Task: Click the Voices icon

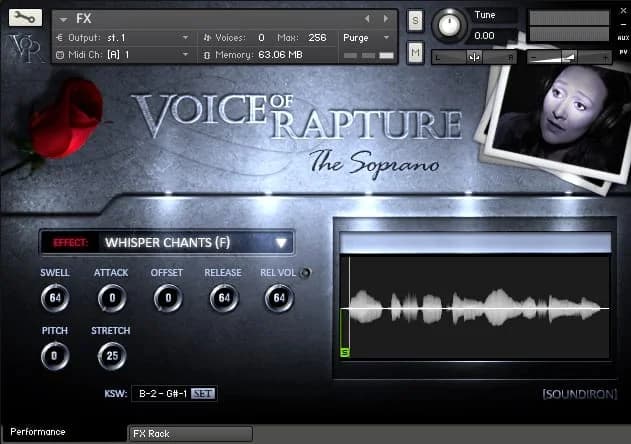Action: tap(207, 38)
